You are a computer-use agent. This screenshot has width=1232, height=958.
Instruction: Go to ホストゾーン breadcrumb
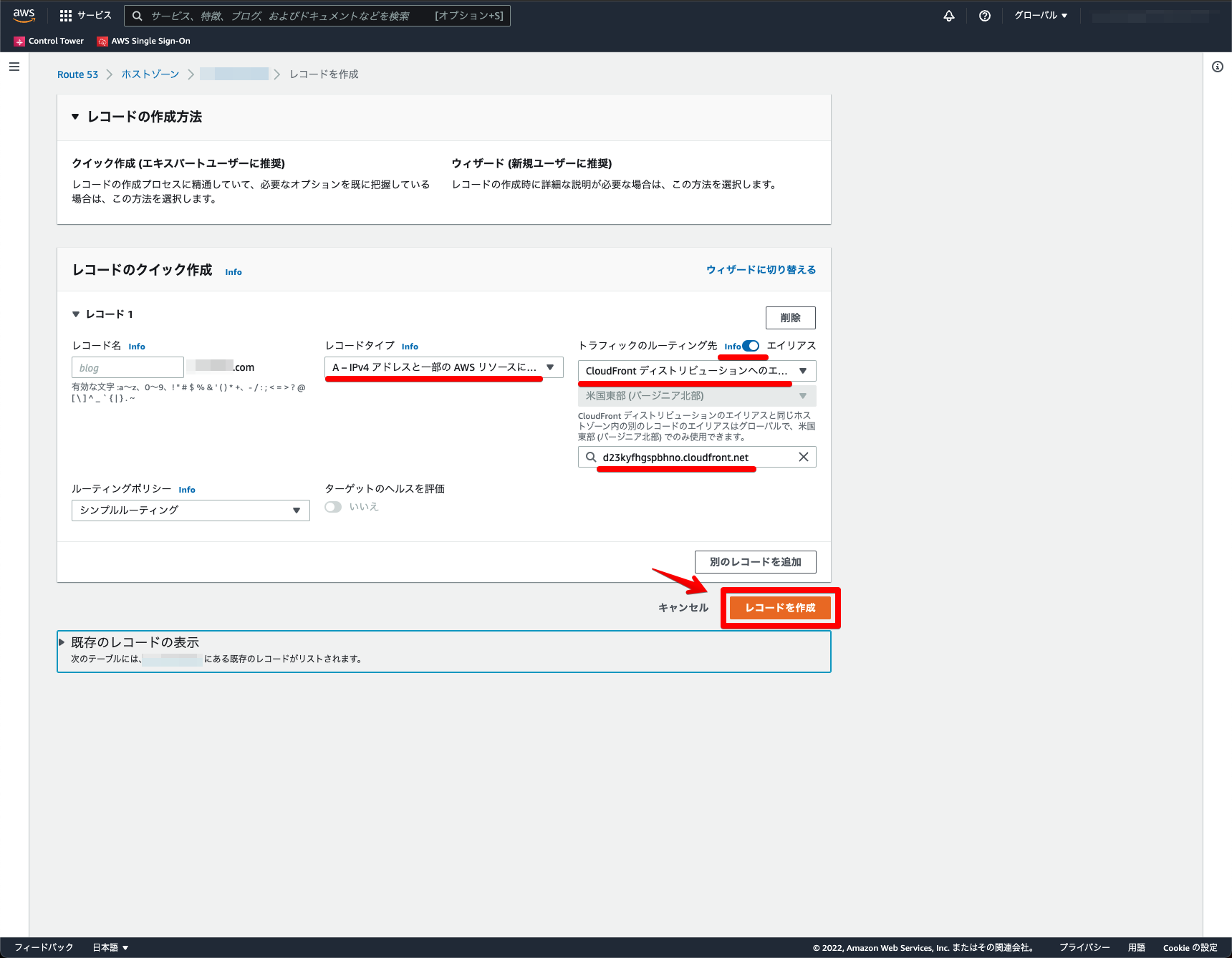click(150, 74)
